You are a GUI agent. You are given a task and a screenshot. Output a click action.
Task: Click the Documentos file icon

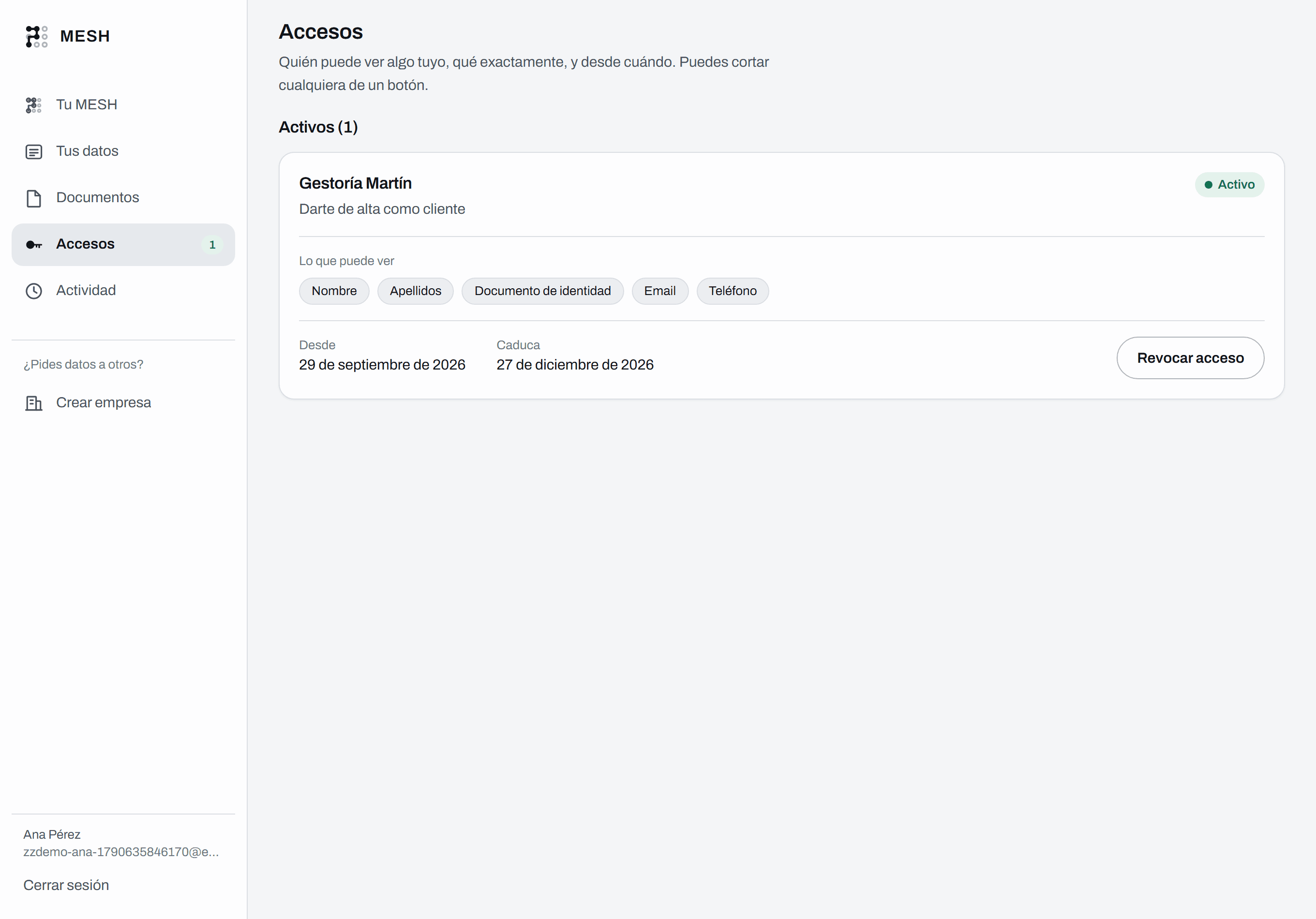[34, 198]
